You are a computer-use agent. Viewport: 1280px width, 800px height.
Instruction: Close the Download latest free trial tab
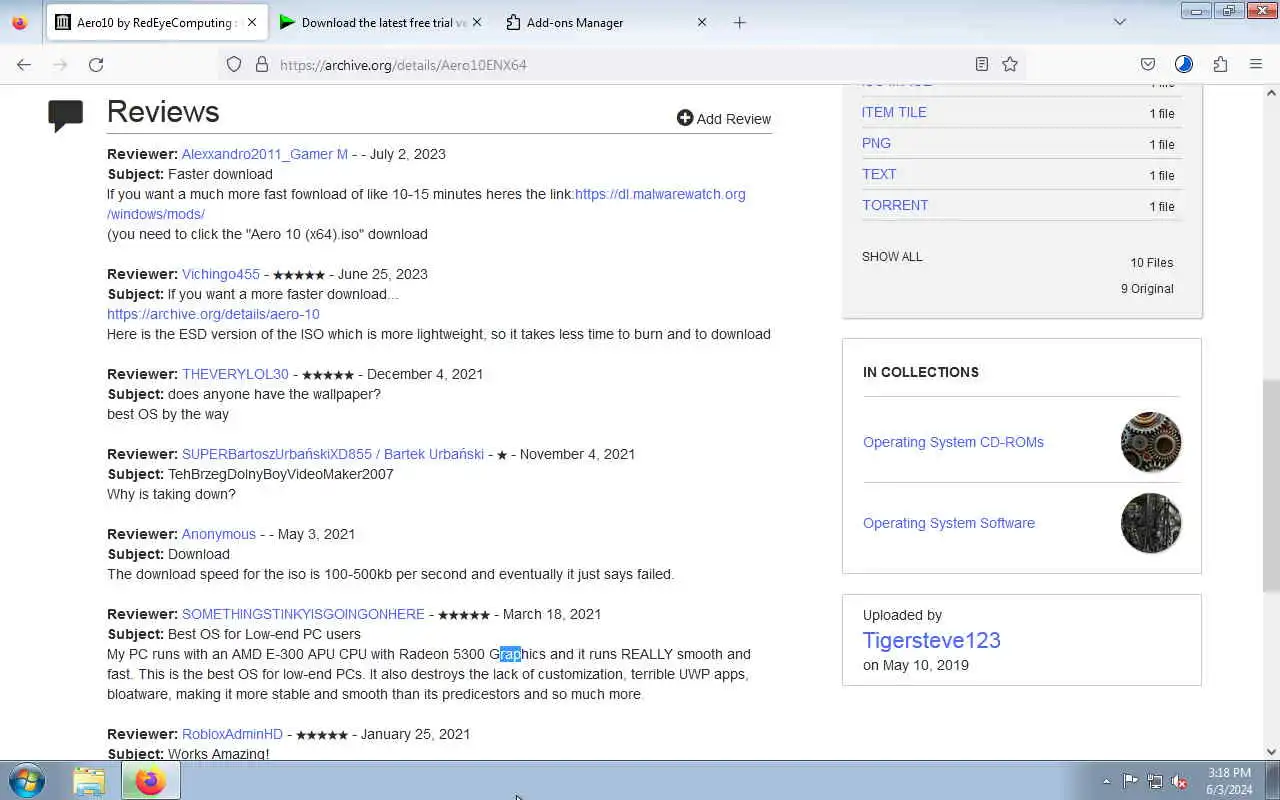click(476, 22)
